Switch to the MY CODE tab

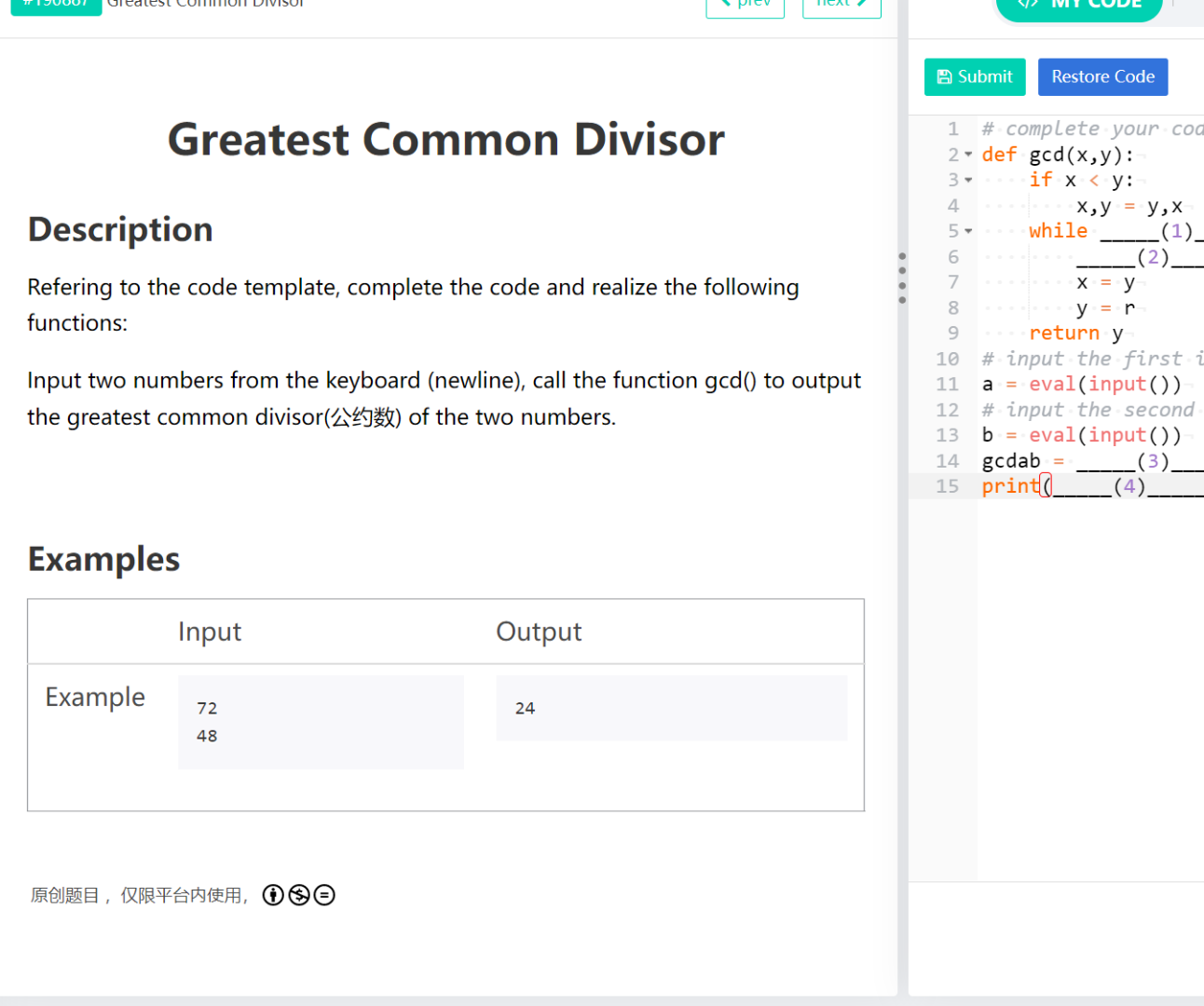[x=1078, y=5]
